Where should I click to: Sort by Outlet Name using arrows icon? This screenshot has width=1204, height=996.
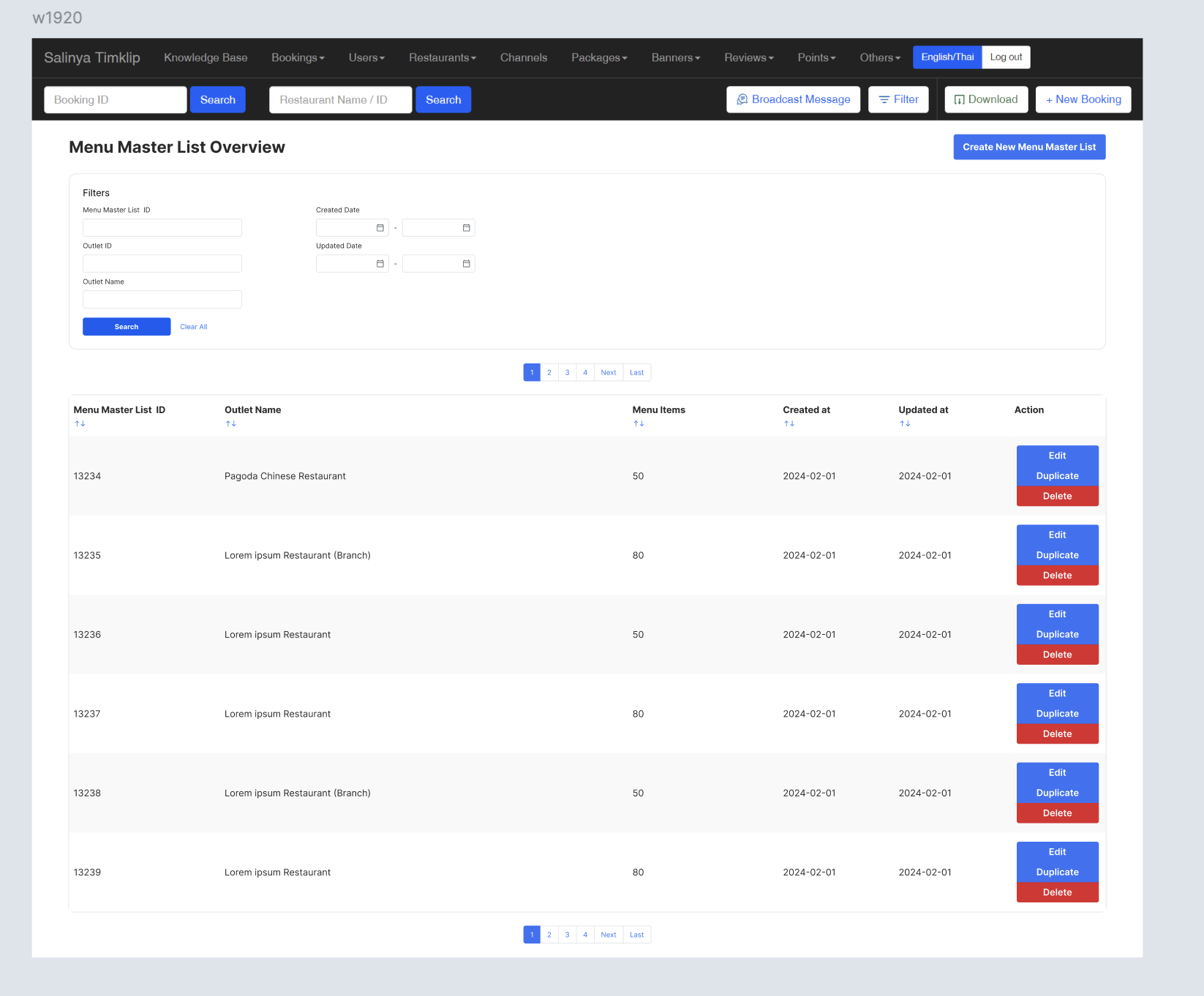[x=230, y=423]
